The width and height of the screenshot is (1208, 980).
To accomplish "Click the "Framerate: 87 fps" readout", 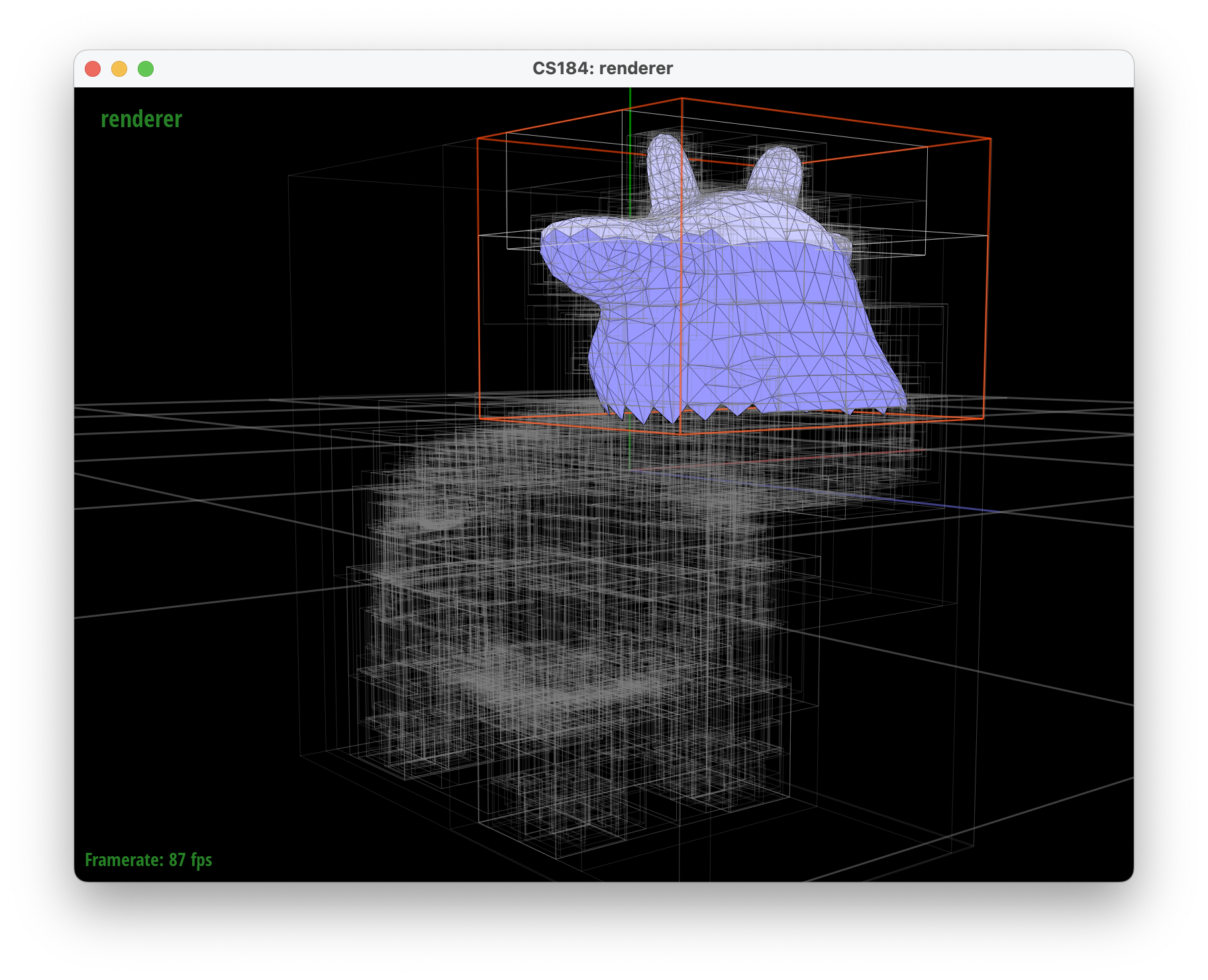I will (148, 859).
